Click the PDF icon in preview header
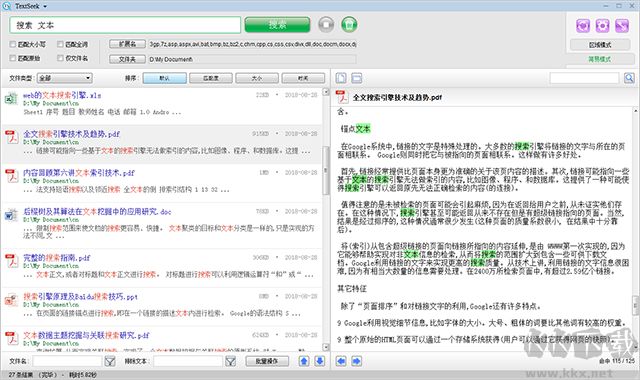Screen dimensions: 640x380 click(x=342, y=97)
